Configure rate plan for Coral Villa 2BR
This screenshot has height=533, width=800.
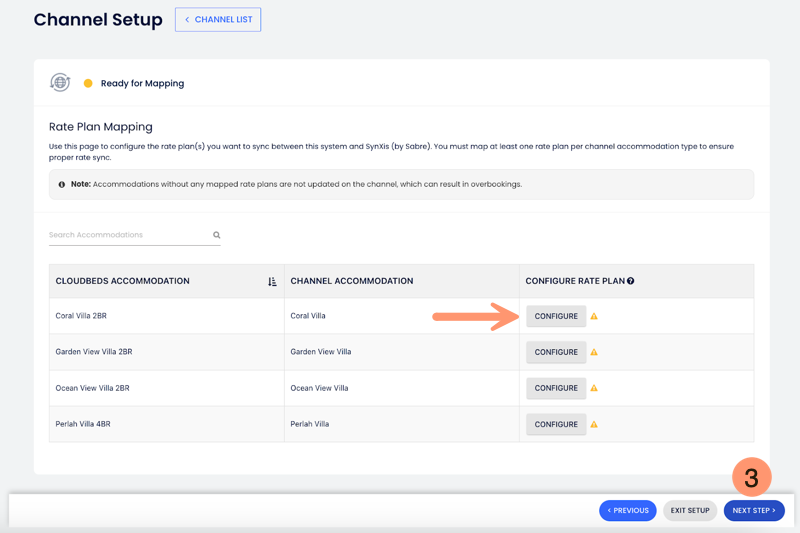click(x=556, y=316)
